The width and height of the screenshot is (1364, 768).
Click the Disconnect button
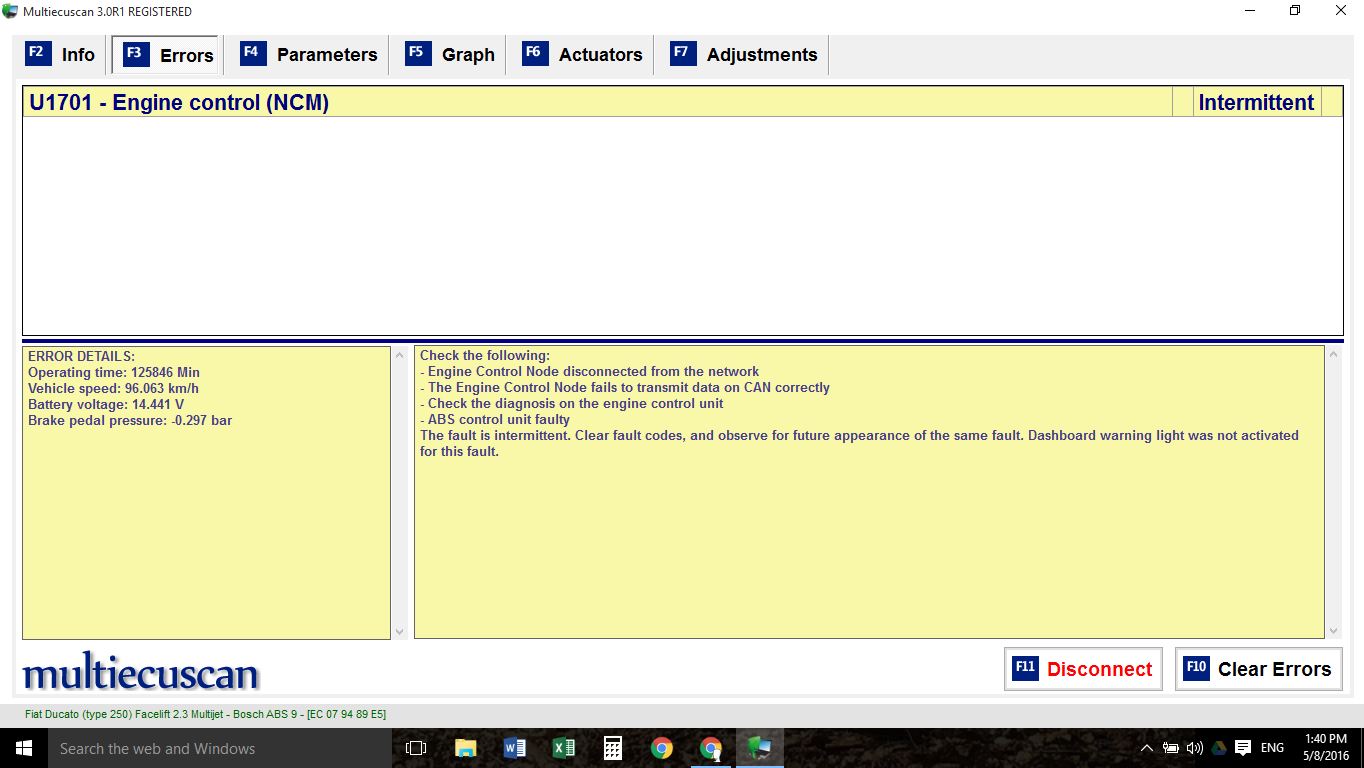point(1083,669)
